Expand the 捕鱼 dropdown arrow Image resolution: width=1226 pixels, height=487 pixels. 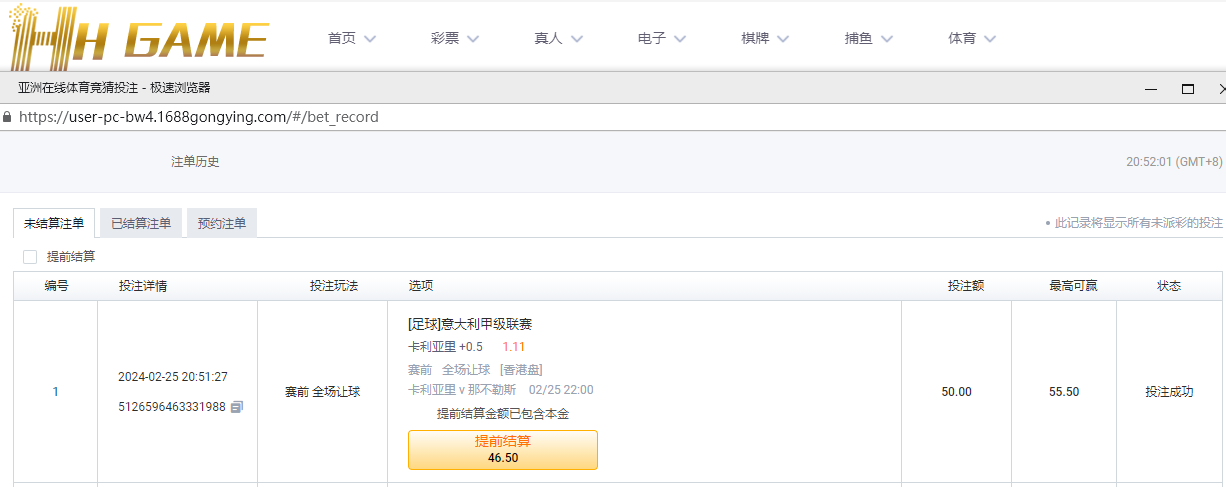(887, 39)
